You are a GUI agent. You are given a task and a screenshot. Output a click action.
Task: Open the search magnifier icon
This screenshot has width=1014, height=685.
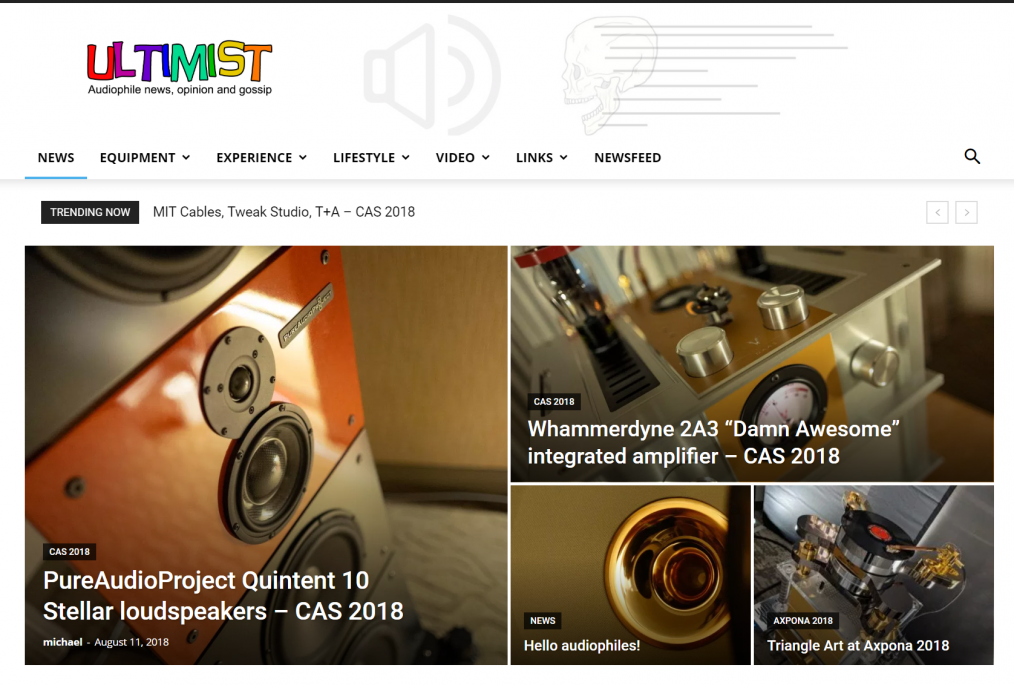[972, 157]
